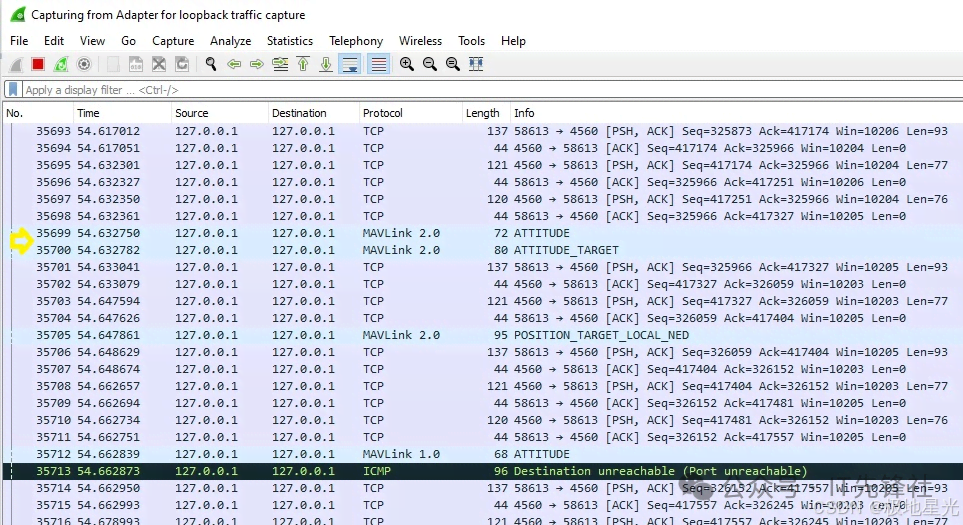This screenshot has height=525, width=963.
Task: Sort packets by Time column header
Action: (89, 113)
